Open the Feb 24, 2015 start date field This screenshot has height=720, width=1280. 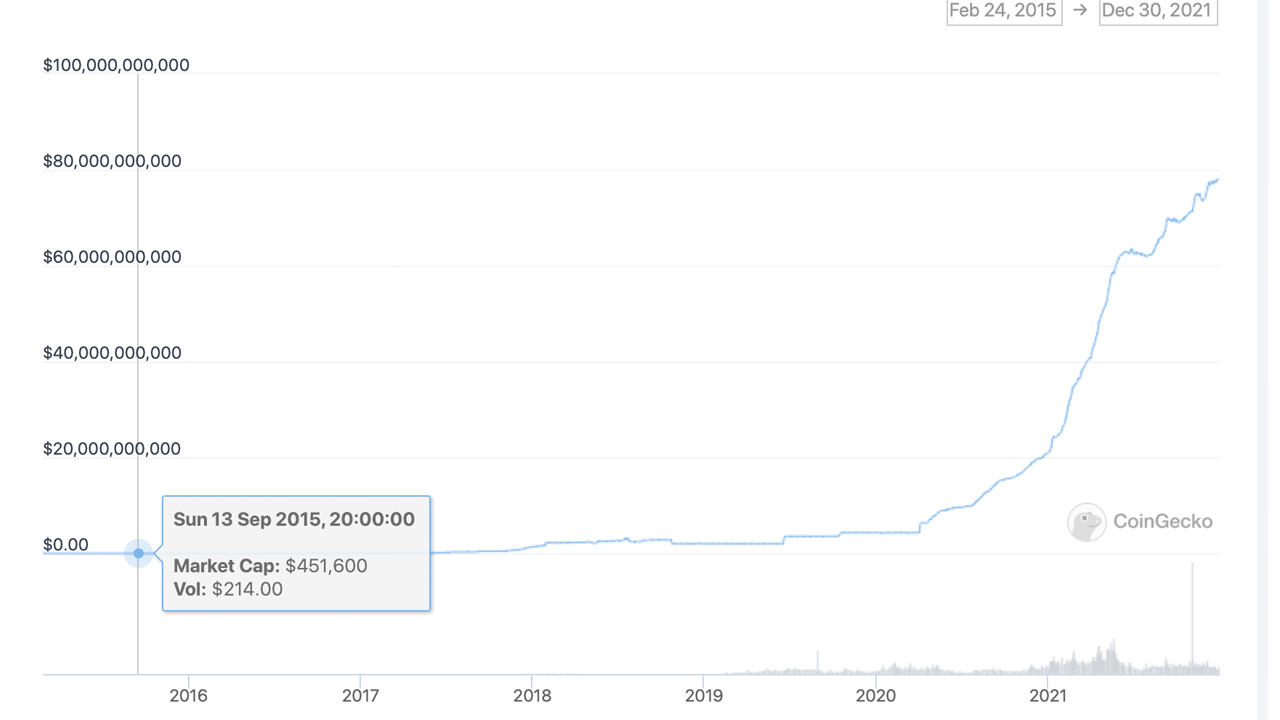click(x=1004, y=11)
